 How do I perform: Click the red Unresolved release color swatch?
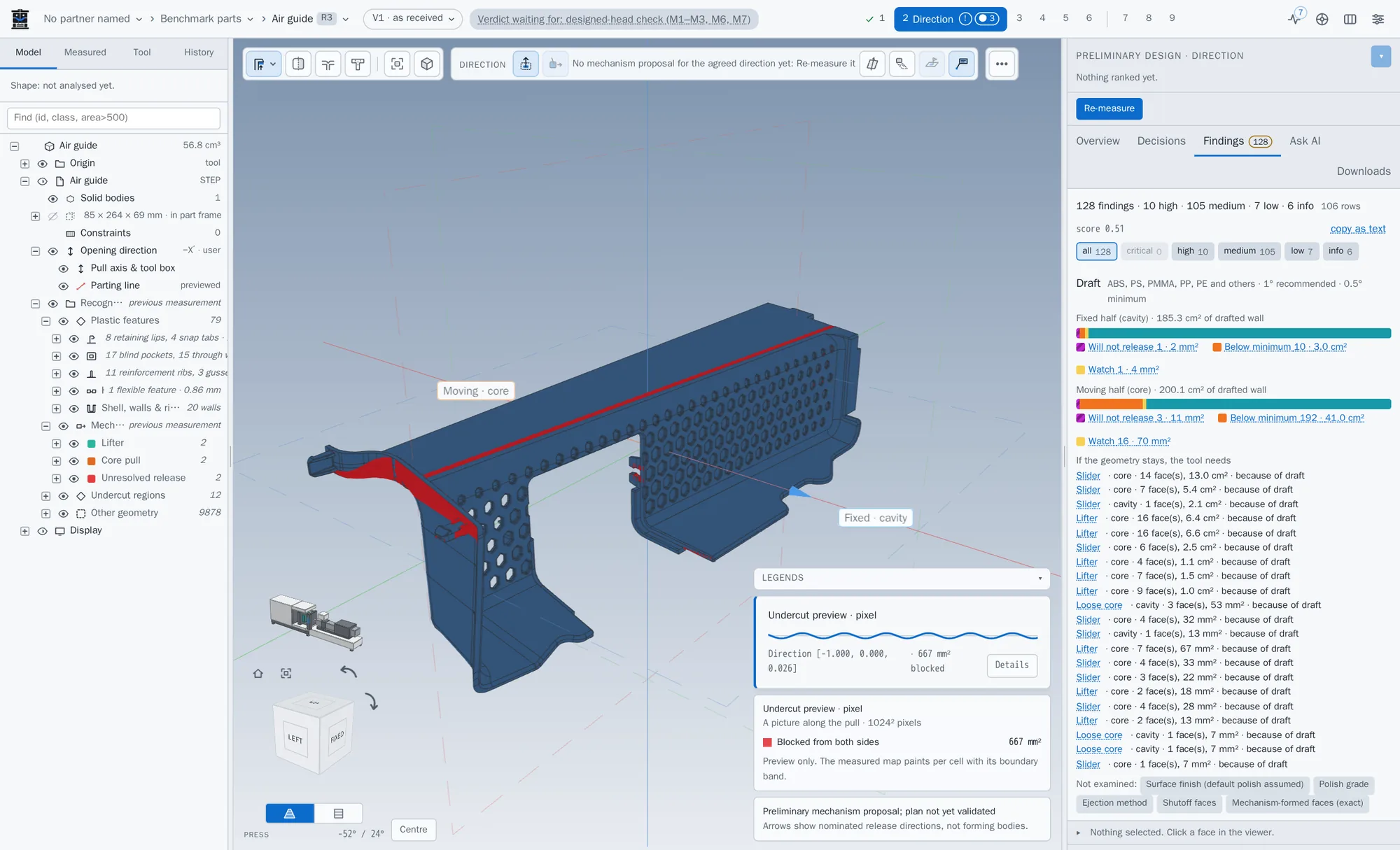pyautogui.click(x=91, y=479)
